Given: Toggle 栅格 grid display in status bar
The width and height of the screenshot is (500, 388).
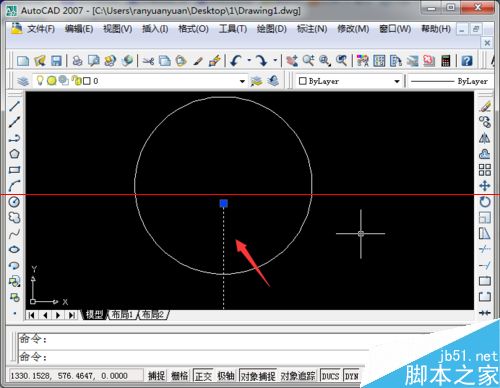Looking at the screenshot, I should point(179,376).
